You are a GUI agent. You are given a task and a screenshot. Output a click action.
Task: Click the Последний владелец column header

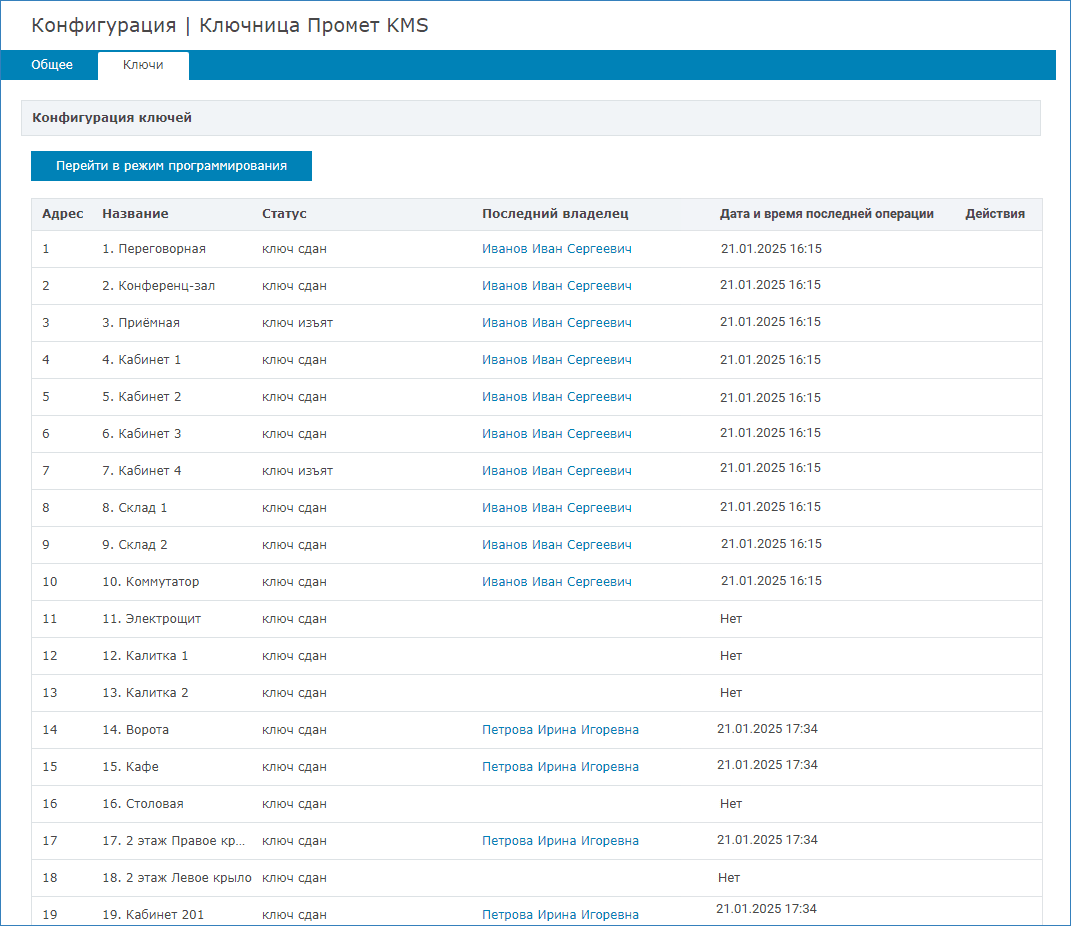coord(555,214)
